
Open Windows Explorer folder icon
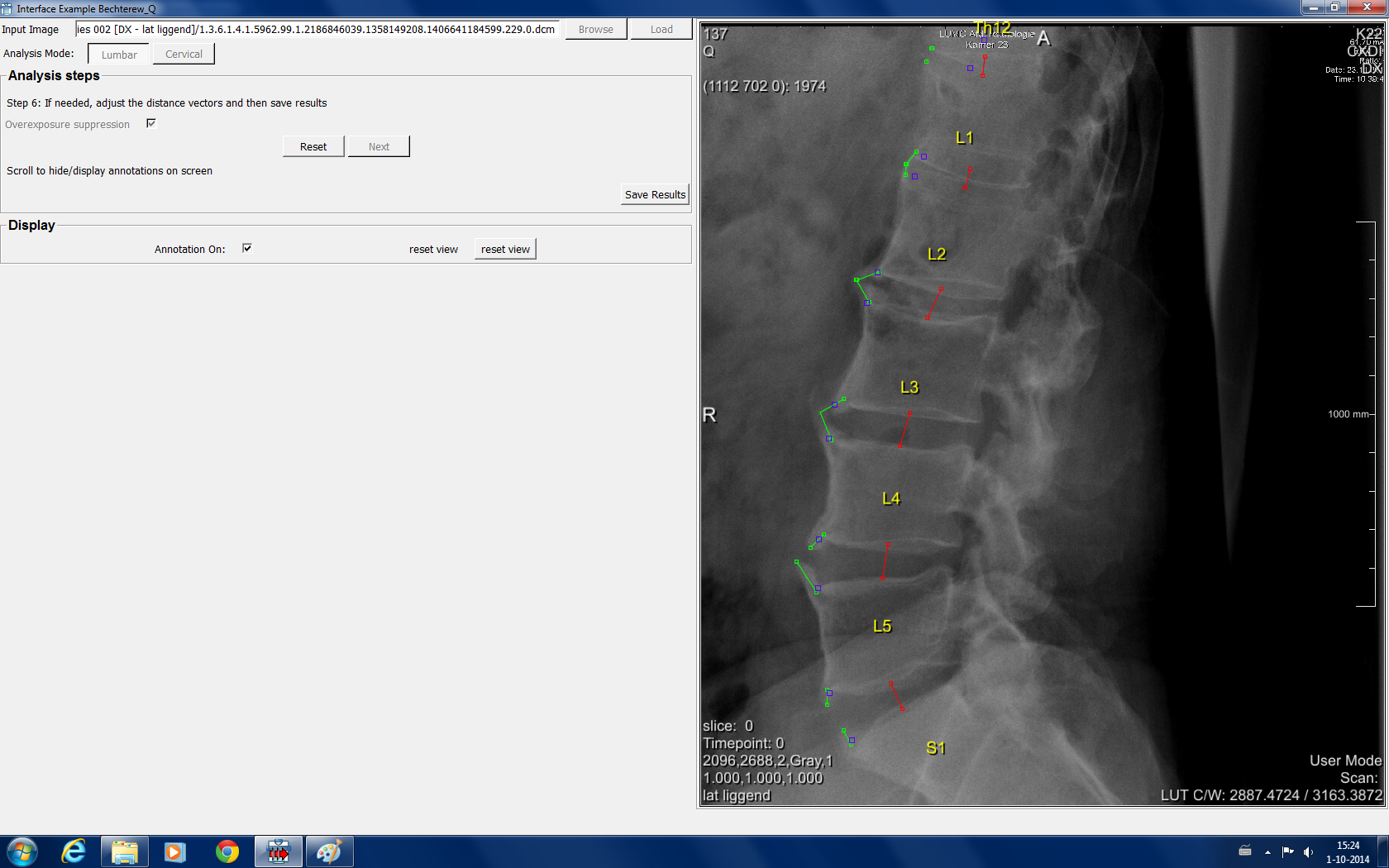pyautogui.click(x=125, y=851)
